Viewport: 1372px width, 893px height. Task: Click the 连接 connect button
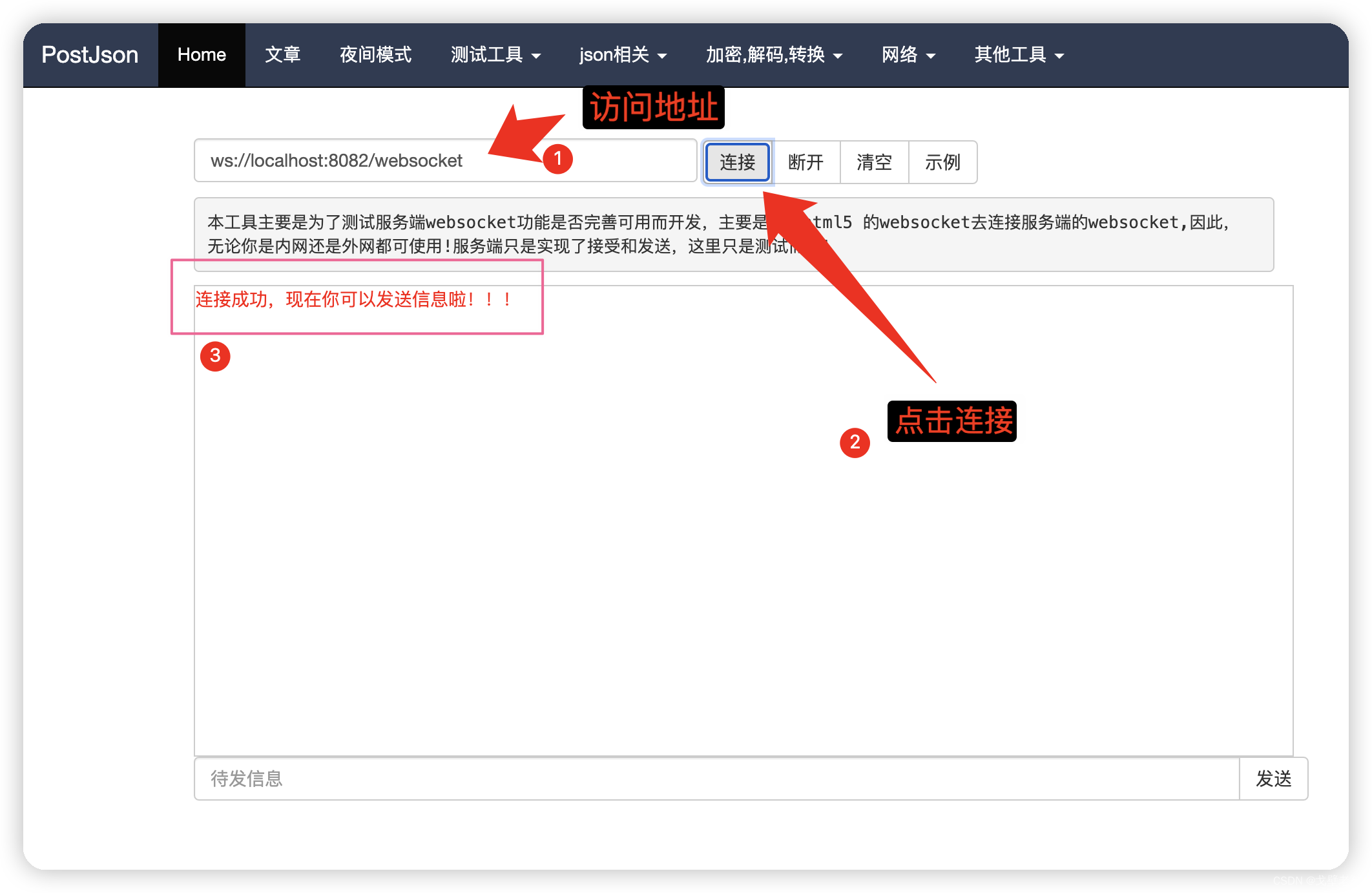tap(737, 162)
